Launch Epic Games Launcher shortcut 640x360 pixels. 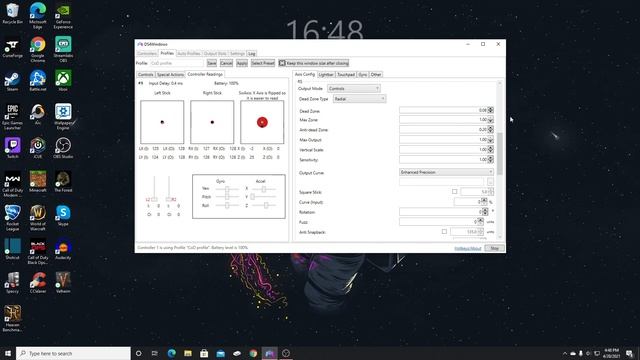coord(12,117)
